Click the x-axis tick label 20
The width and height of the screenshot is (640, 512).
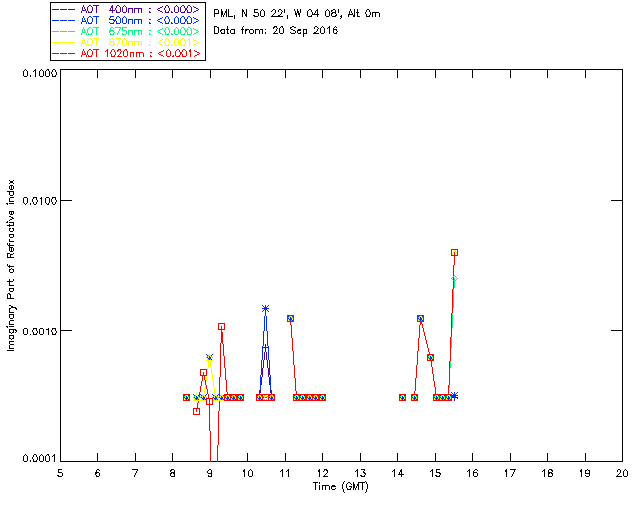[x=622, y=473]
